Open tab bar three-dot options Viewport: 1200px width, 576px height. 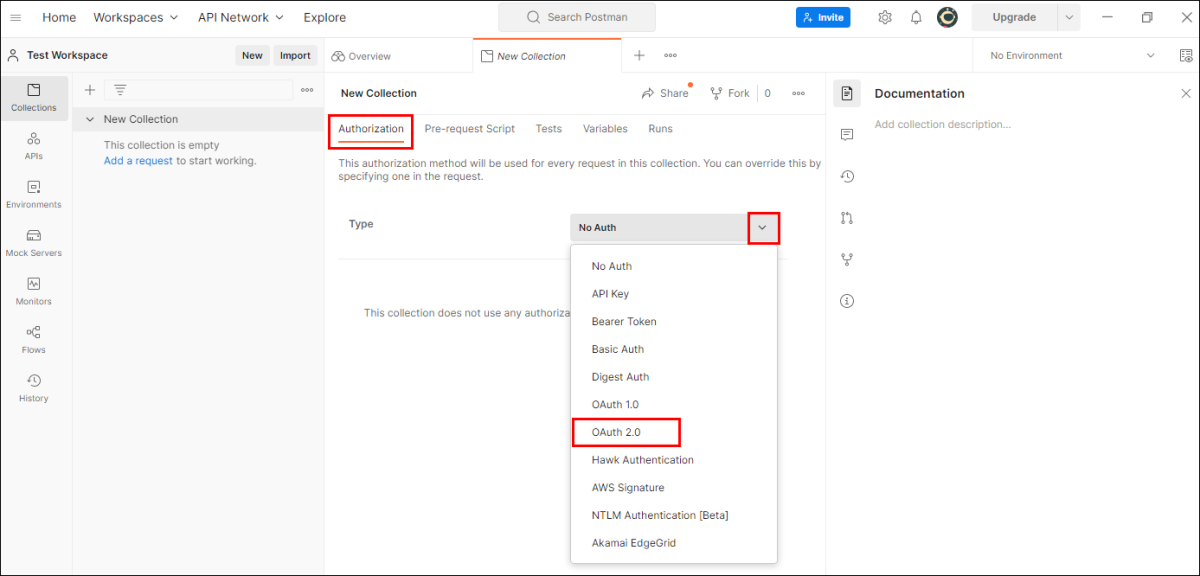[x=670, y=56]
